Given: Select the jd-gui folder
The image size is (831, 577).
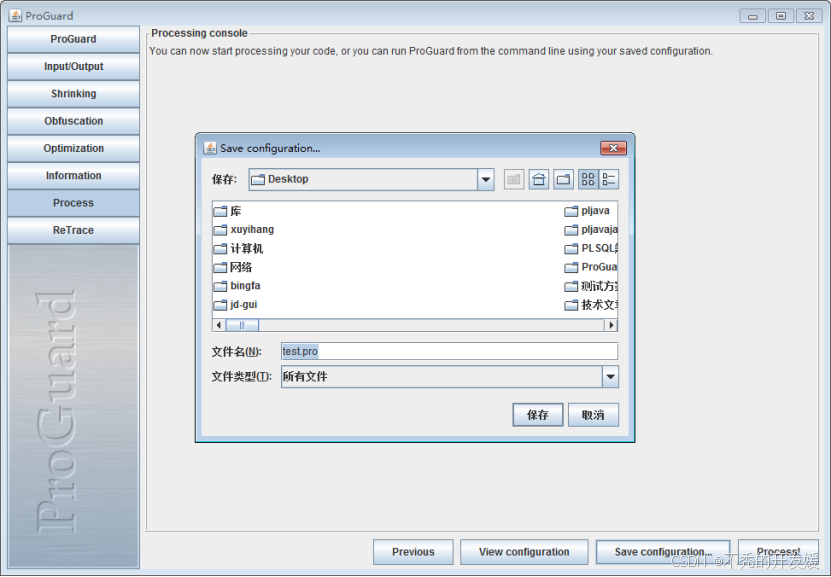Looking at the screenshot, I should point(236,305).
